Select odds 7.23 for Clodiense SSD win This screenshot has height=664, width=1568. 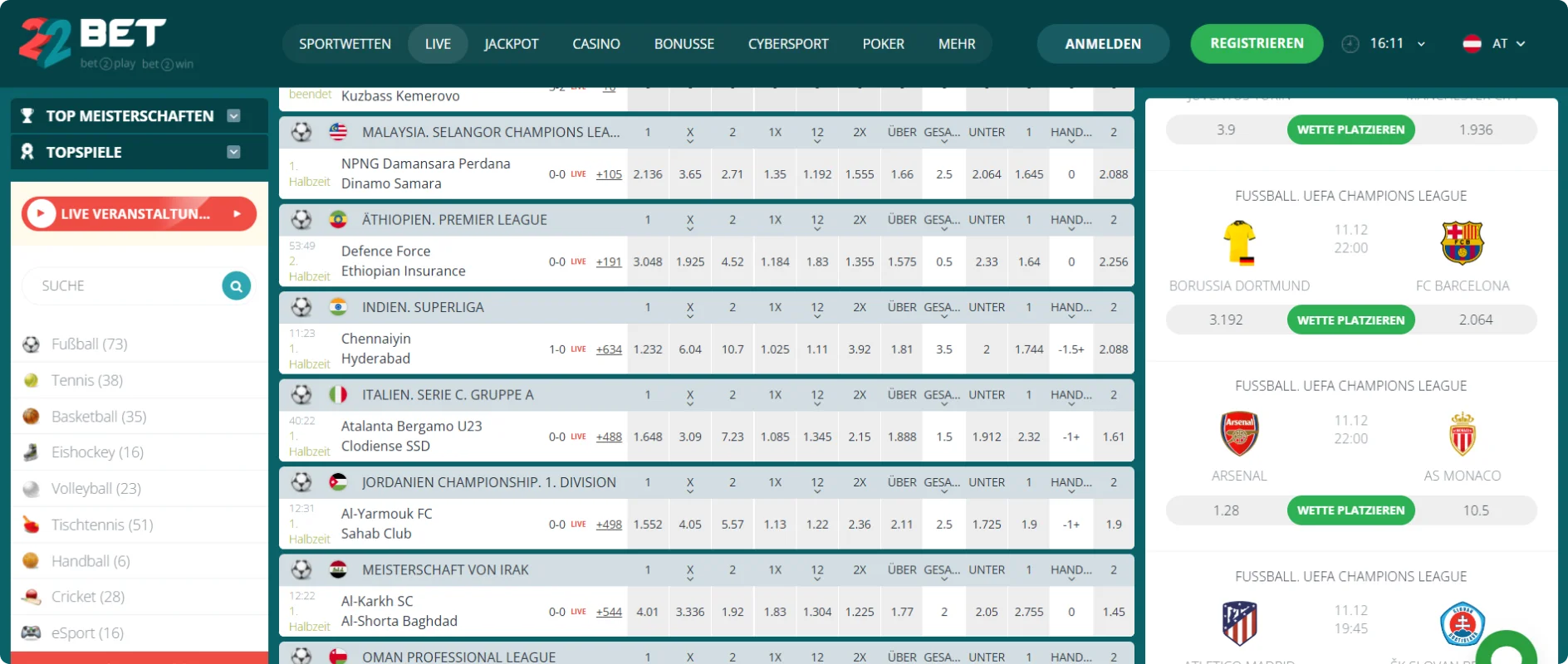click(x=733, y=437)
